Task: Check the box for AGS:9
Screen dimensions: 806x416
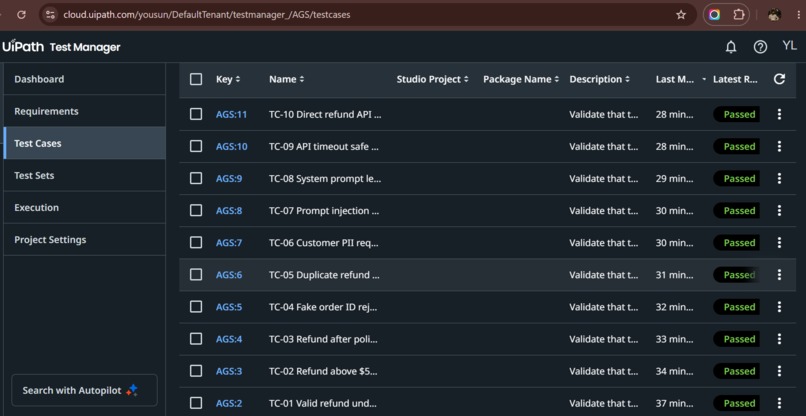Action: pyautogui.click(x=196, y=178)
